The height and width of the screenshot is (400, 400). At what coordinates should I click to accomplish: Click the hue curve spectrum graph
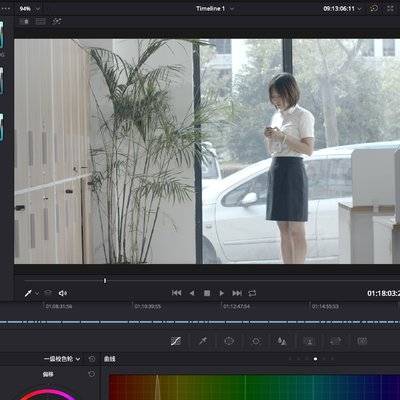(x=254, y=387)
